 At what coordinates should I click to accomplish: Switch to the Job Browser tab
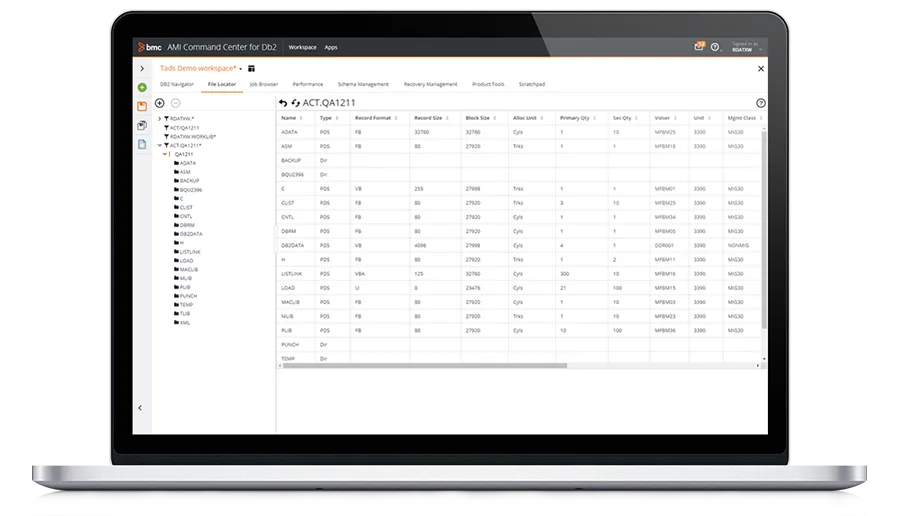264,84
